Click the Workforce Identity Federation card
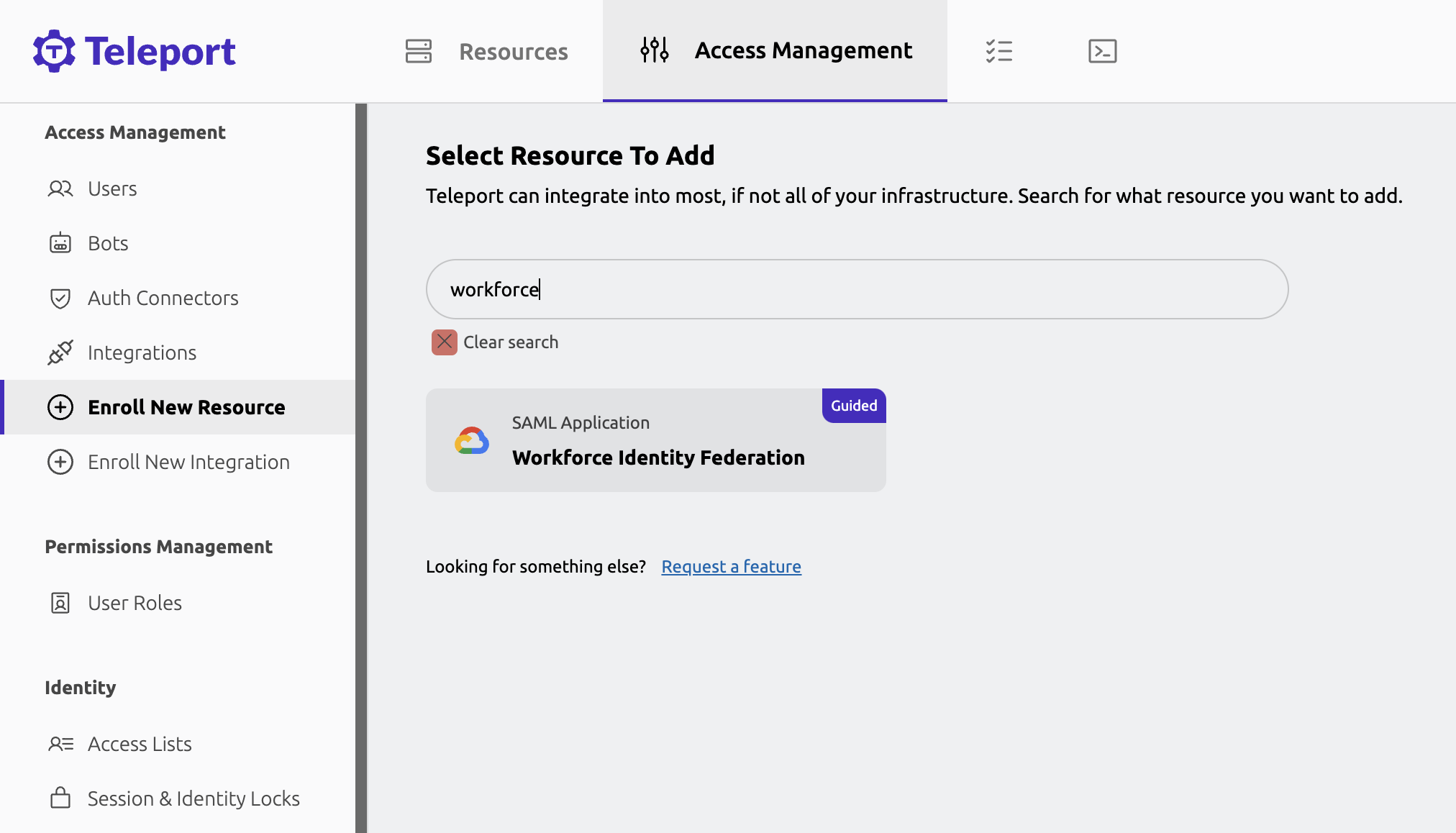 (x=656, y=440)
